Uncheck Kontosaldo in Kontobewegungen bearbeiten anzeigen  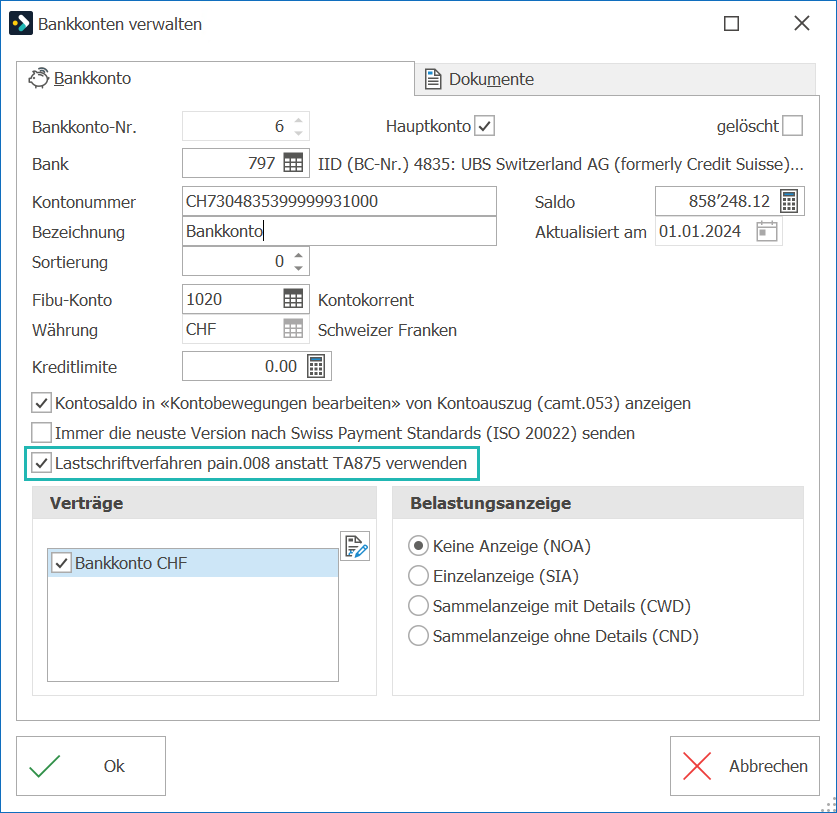point(42,403)
